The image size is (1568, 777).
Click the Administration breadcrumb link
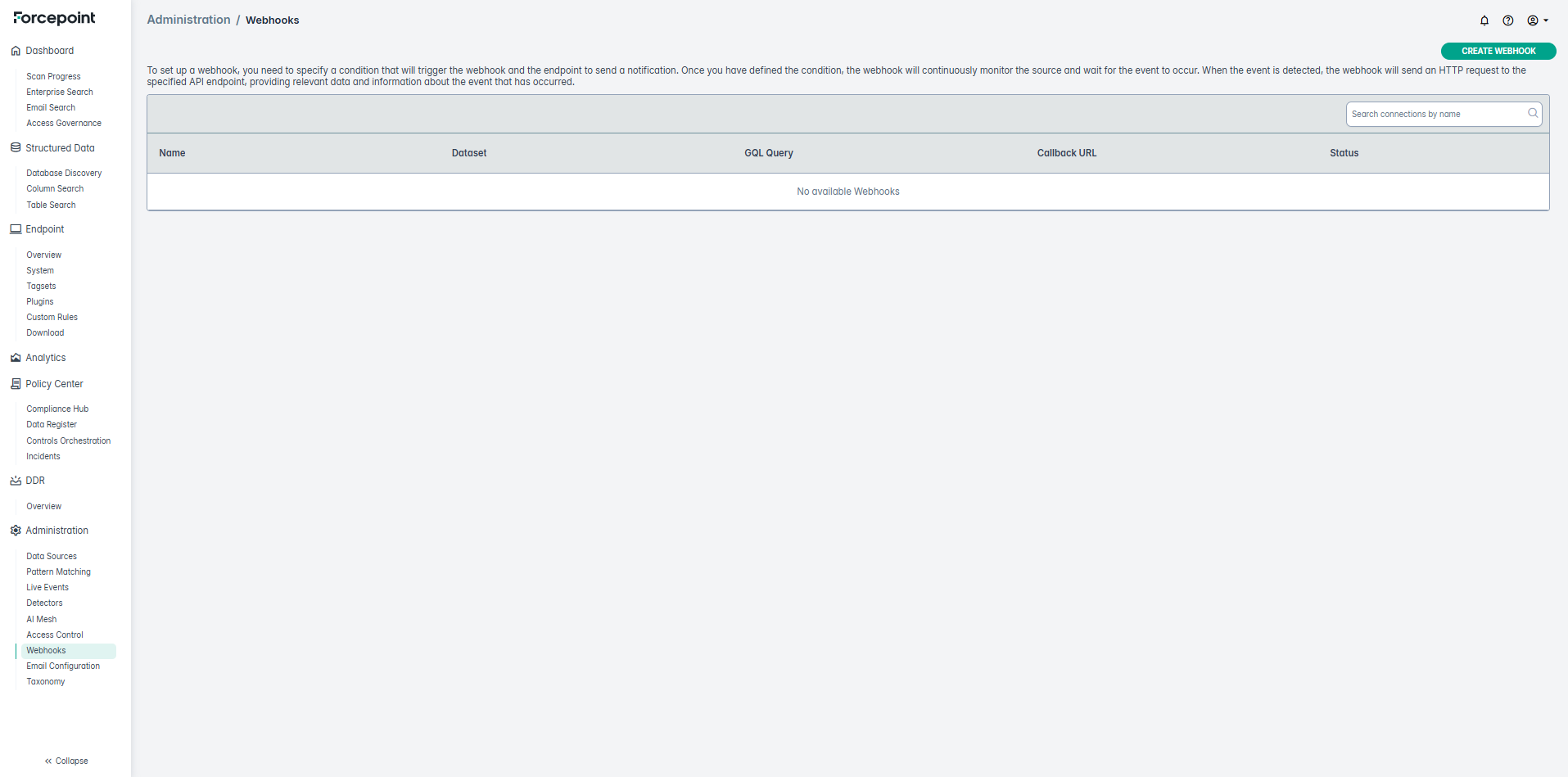pyautogui.click(x=188, y=20)
